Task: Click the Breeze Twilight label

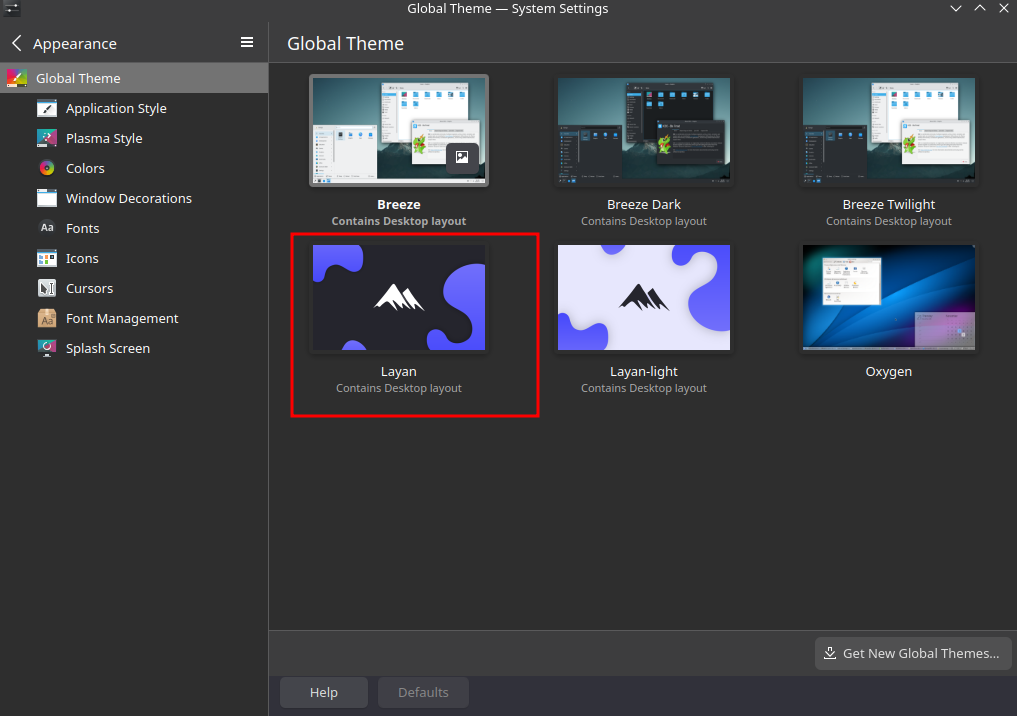Action: [889, 204]
